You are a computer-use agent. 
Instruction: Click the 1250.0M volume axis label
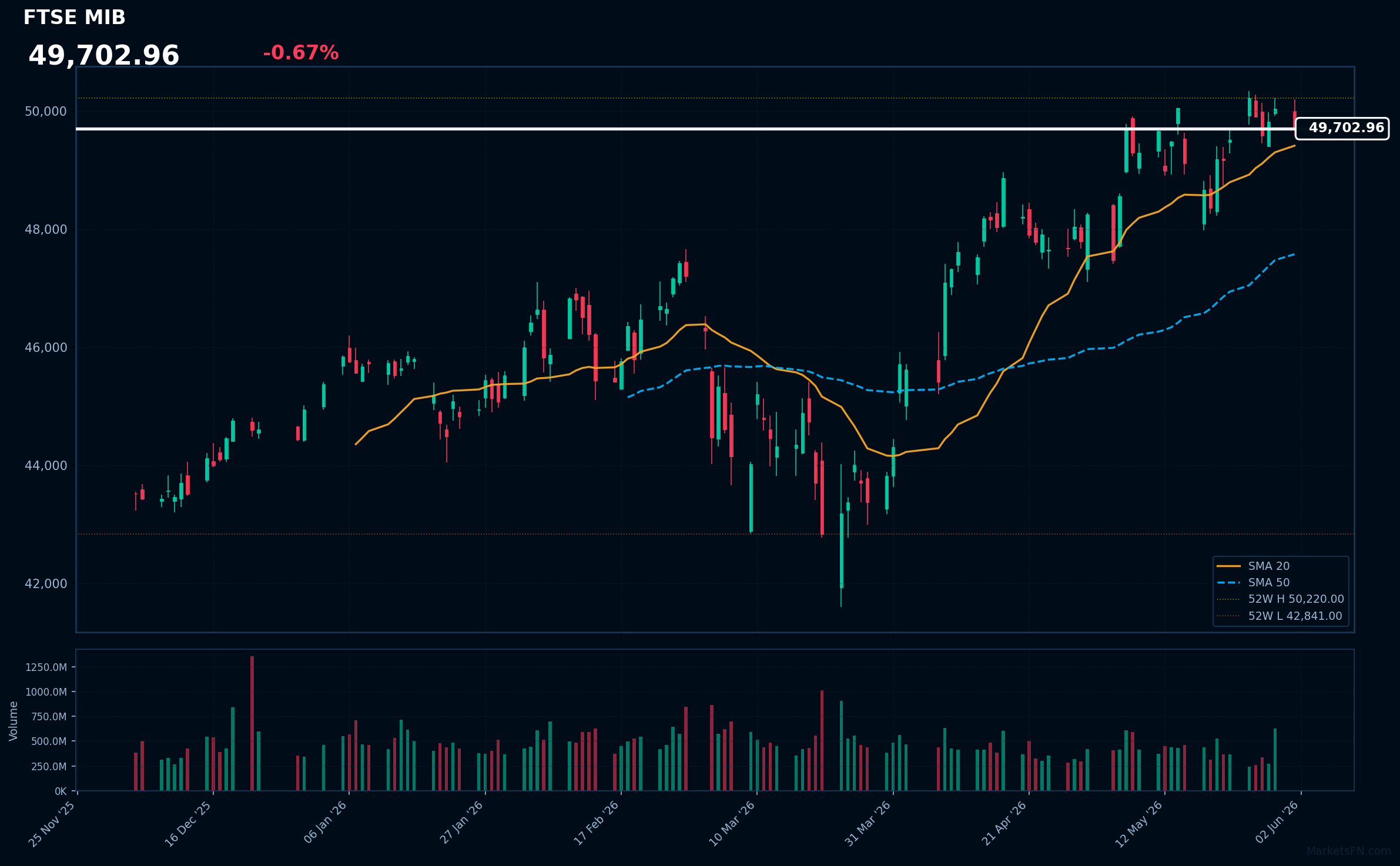pyautogui.click(x=46, y=667)
